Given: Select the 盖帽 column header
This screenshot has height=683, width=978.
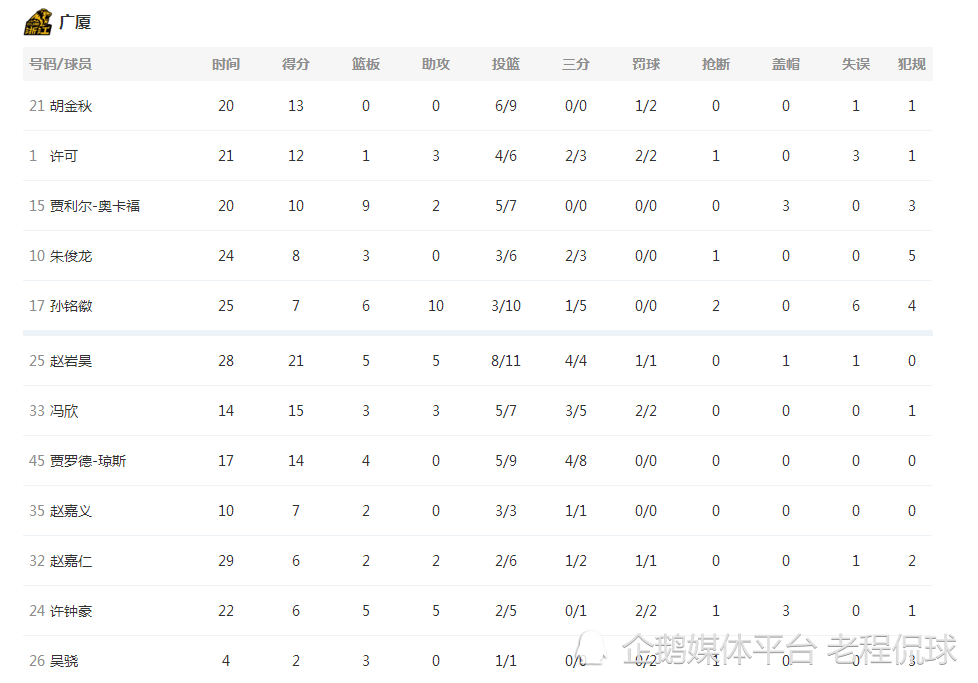Looking at the screenshot, I should (786, 64).
